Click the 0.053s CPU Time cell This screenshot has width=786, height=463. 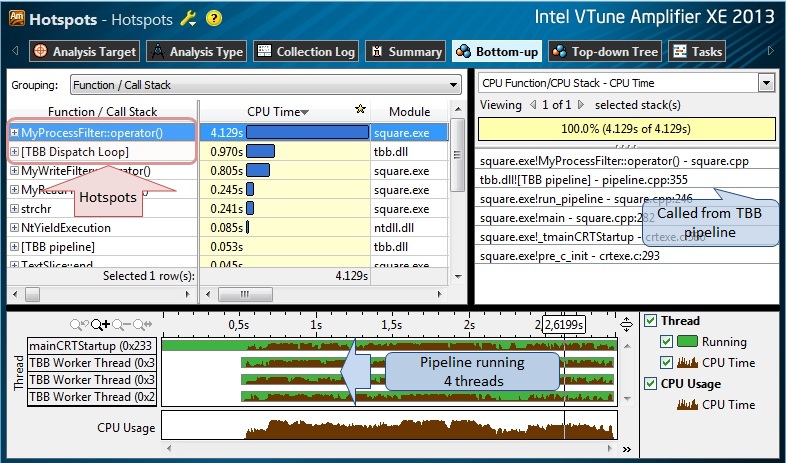[x=285, y=247]
